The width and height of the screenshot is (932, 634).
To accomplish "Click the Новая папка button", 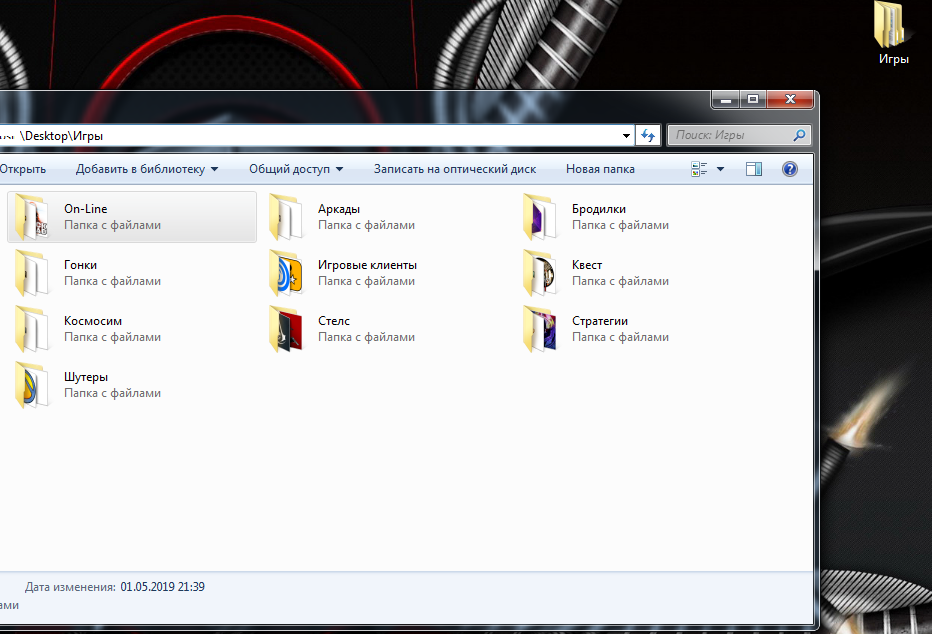I will click(x=600, y=169).
